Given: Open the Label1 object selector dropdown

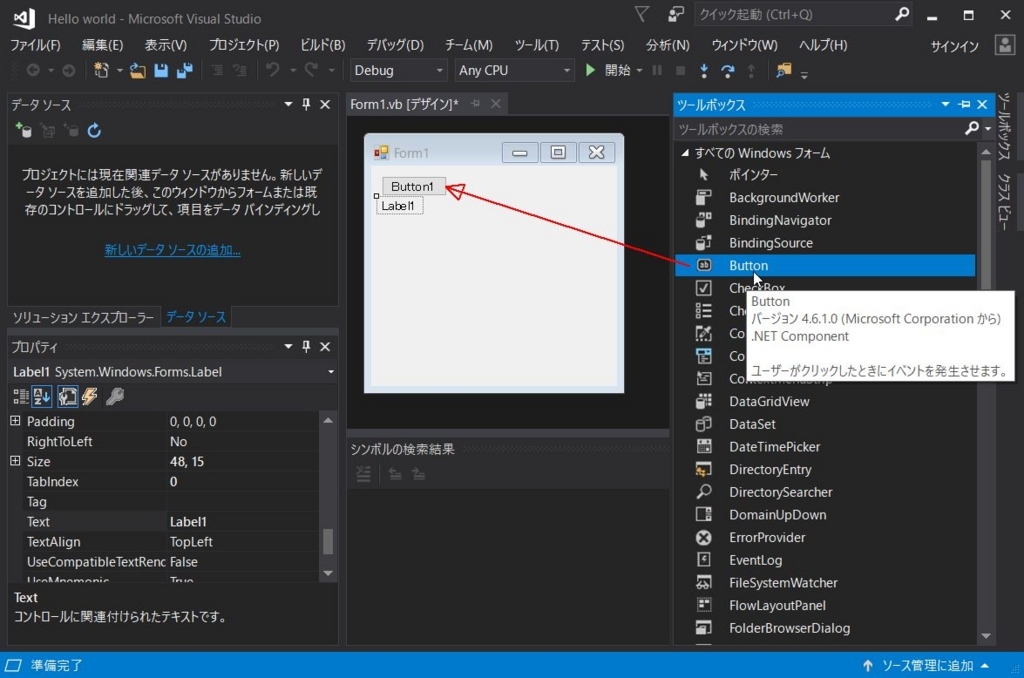Looking at the screenshot, I should click(x=331, y=372).
